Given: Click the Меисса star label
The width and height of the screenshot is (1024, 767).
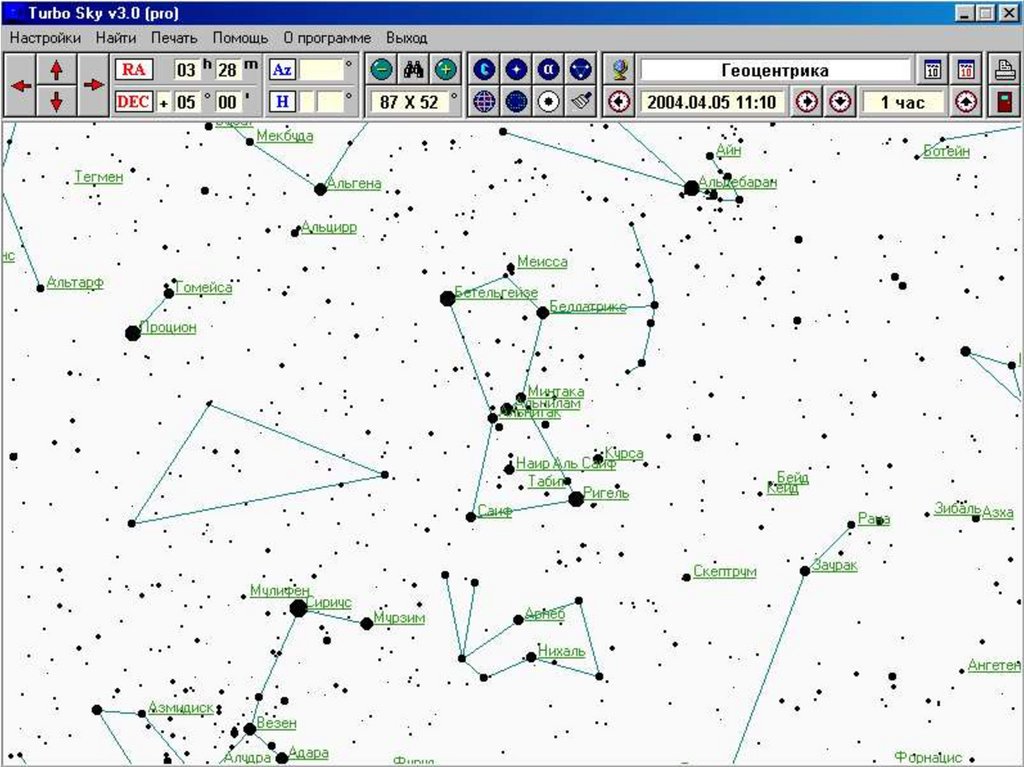Looking at the screenshot, I should (543, 262).
